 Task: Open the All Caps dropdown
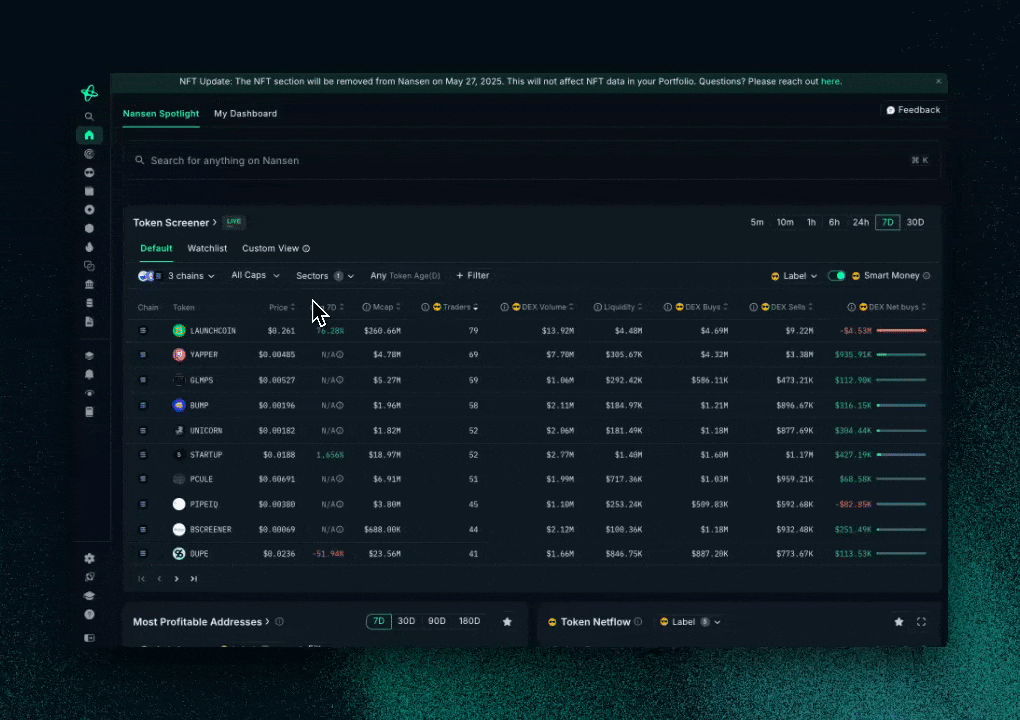click(x=256, y=276)
